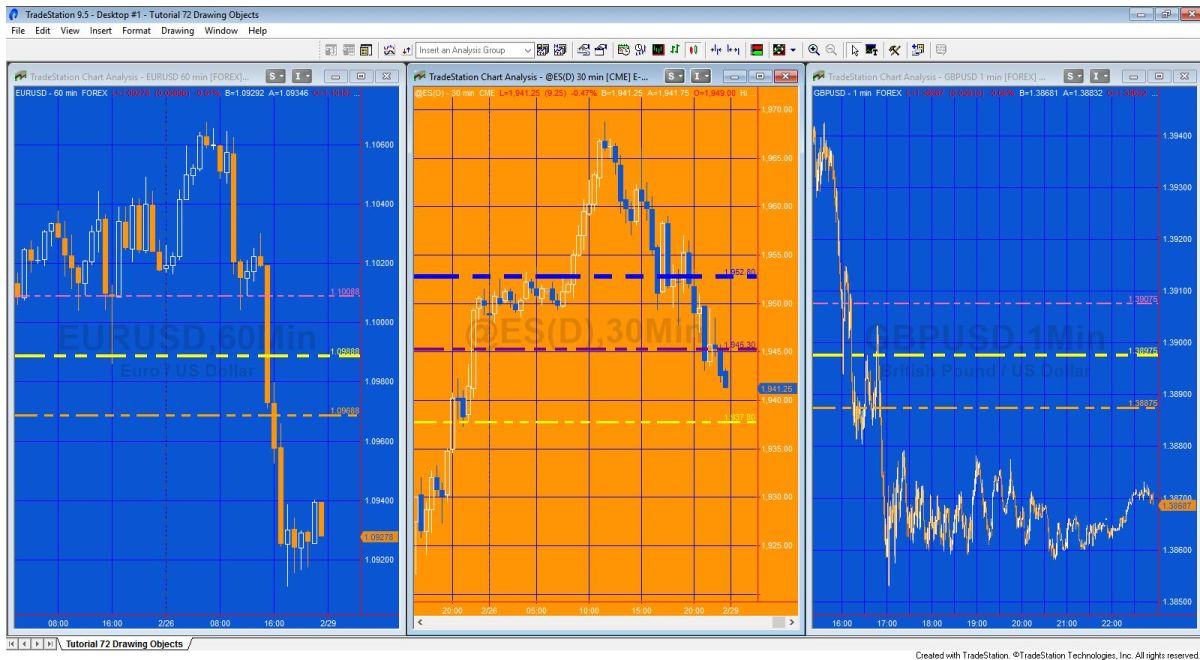Image resolution: width=1200 pixels, height=660 pixels.
Task: Expand the arrow beside multicolor grid icon
Action: coord(793,50)
